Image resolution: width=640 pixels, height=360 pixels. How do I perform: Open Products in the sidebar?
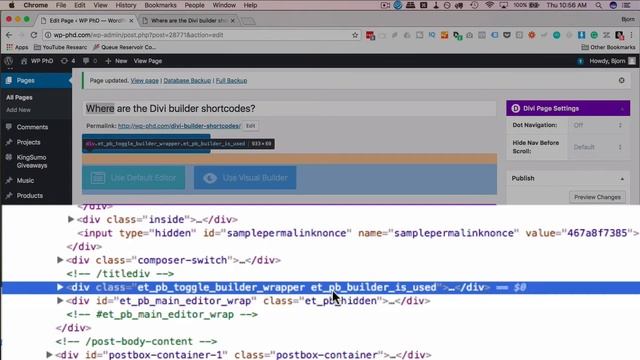[x=29, y=196]
